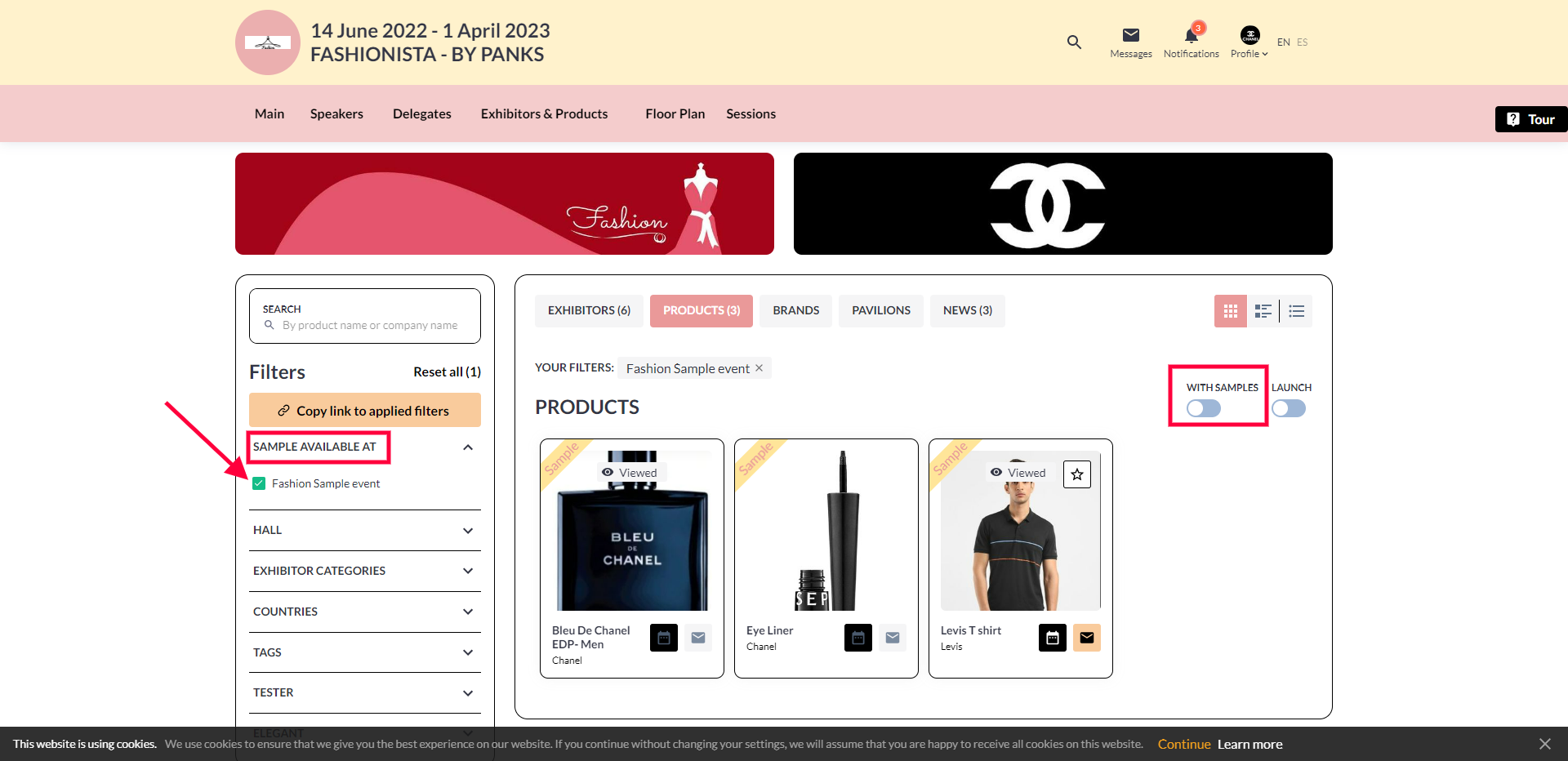The image size is (1568, 761).
Task: Enable the With Samples toggle
Action: point(1204,408)
